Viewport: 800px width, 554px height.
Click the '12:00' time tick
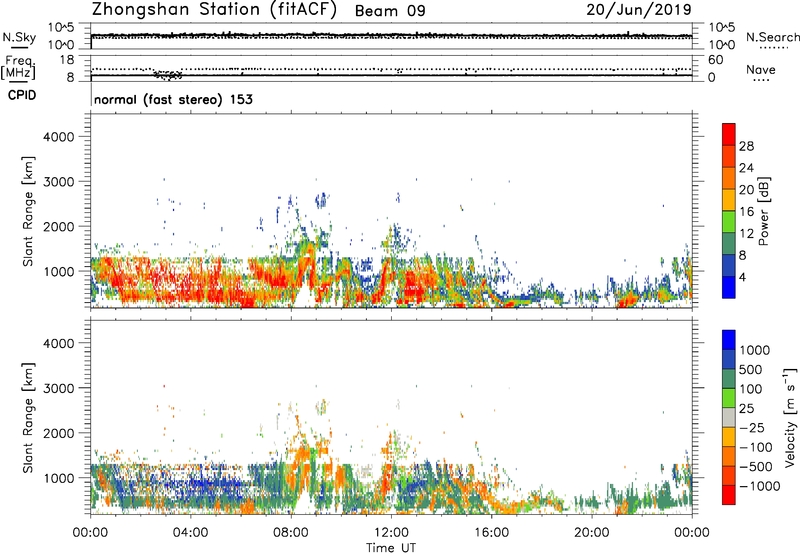(391, 533)
